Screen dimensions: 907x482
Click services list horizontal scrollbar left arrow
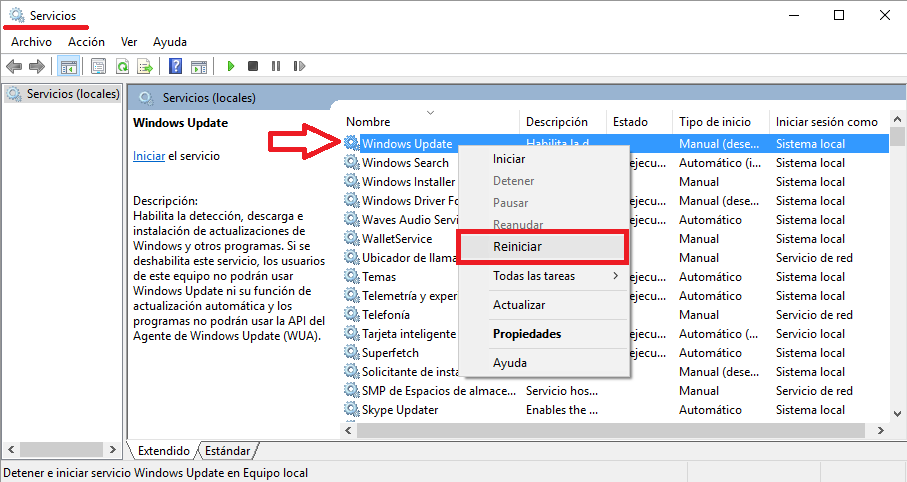tap(348, 431)
